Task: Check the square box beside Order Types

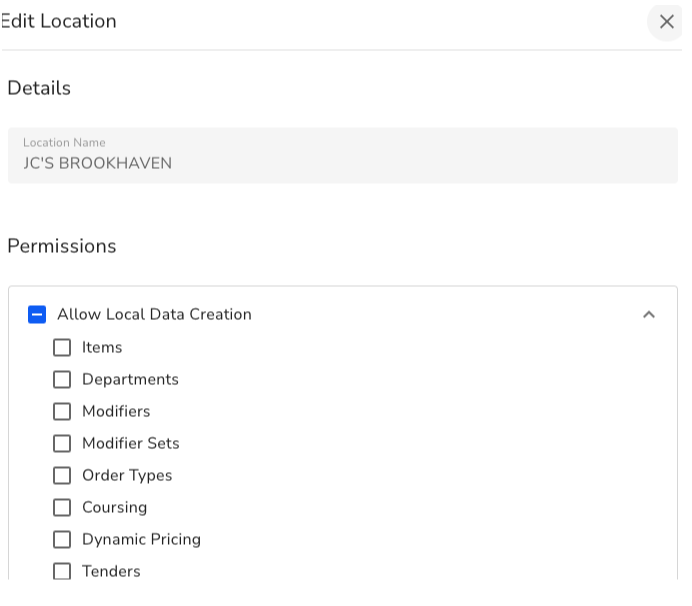Action: [x=62, y=476]
